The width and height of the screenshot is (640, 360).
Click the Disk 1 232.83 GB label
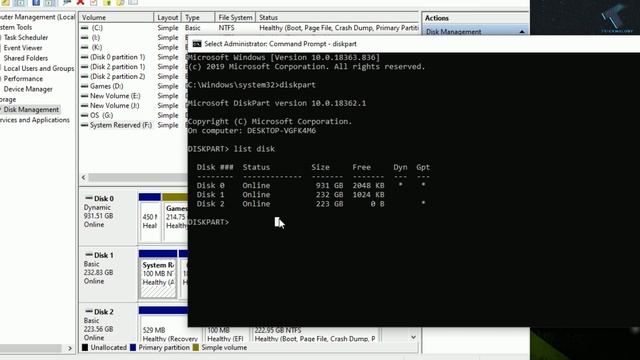click(x=98, y=273)
